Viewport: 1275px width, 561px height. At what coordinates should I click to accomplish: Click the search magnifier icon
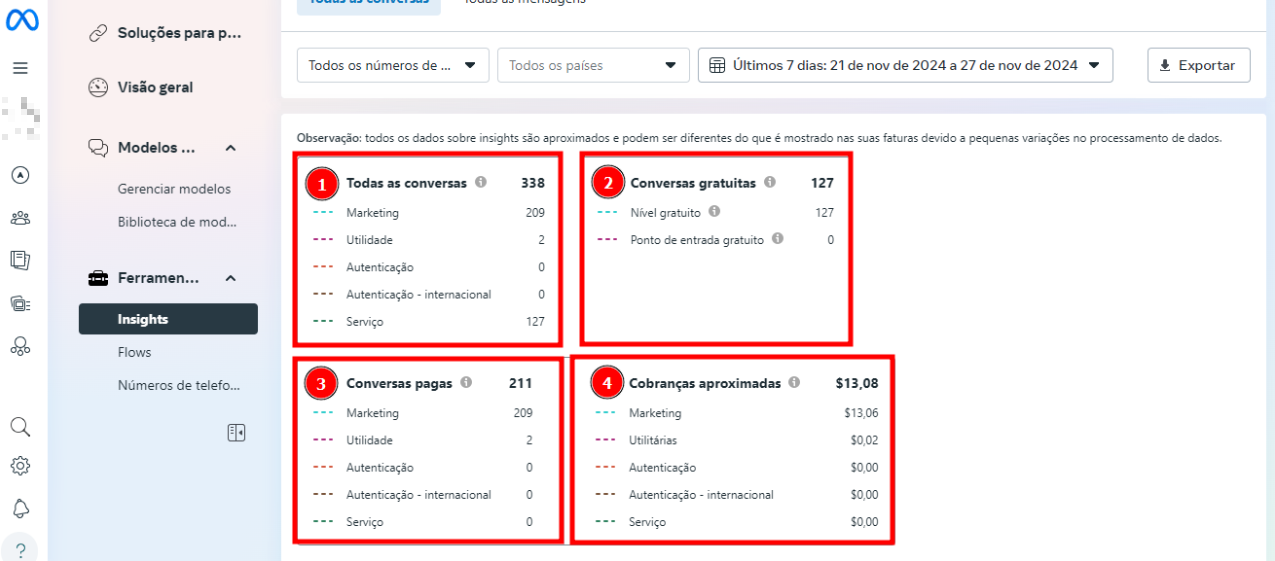(x=20, y=427)
